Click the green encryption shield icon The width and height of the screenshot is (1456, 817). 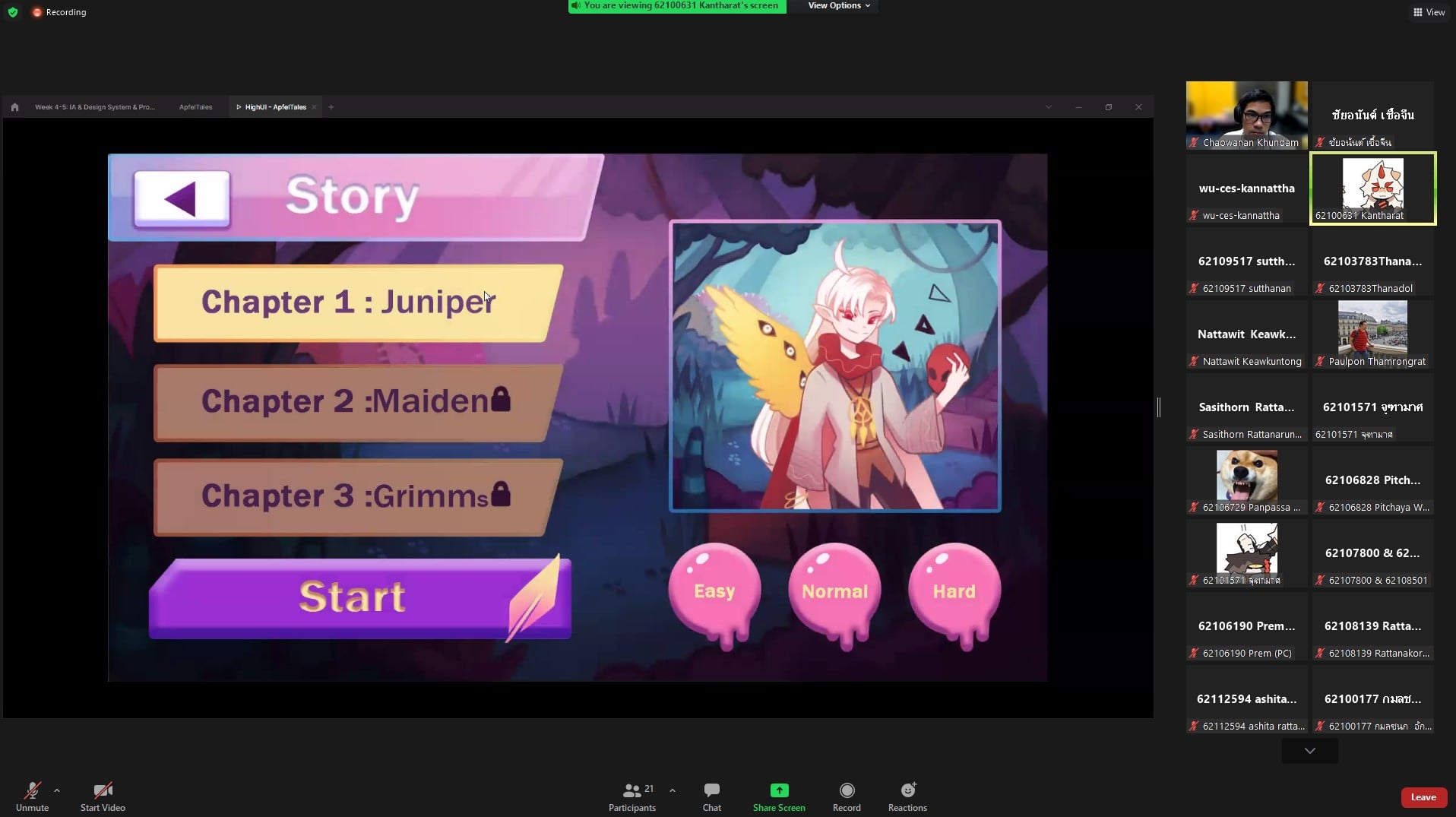pyautogui.click(x=13, y=12)
